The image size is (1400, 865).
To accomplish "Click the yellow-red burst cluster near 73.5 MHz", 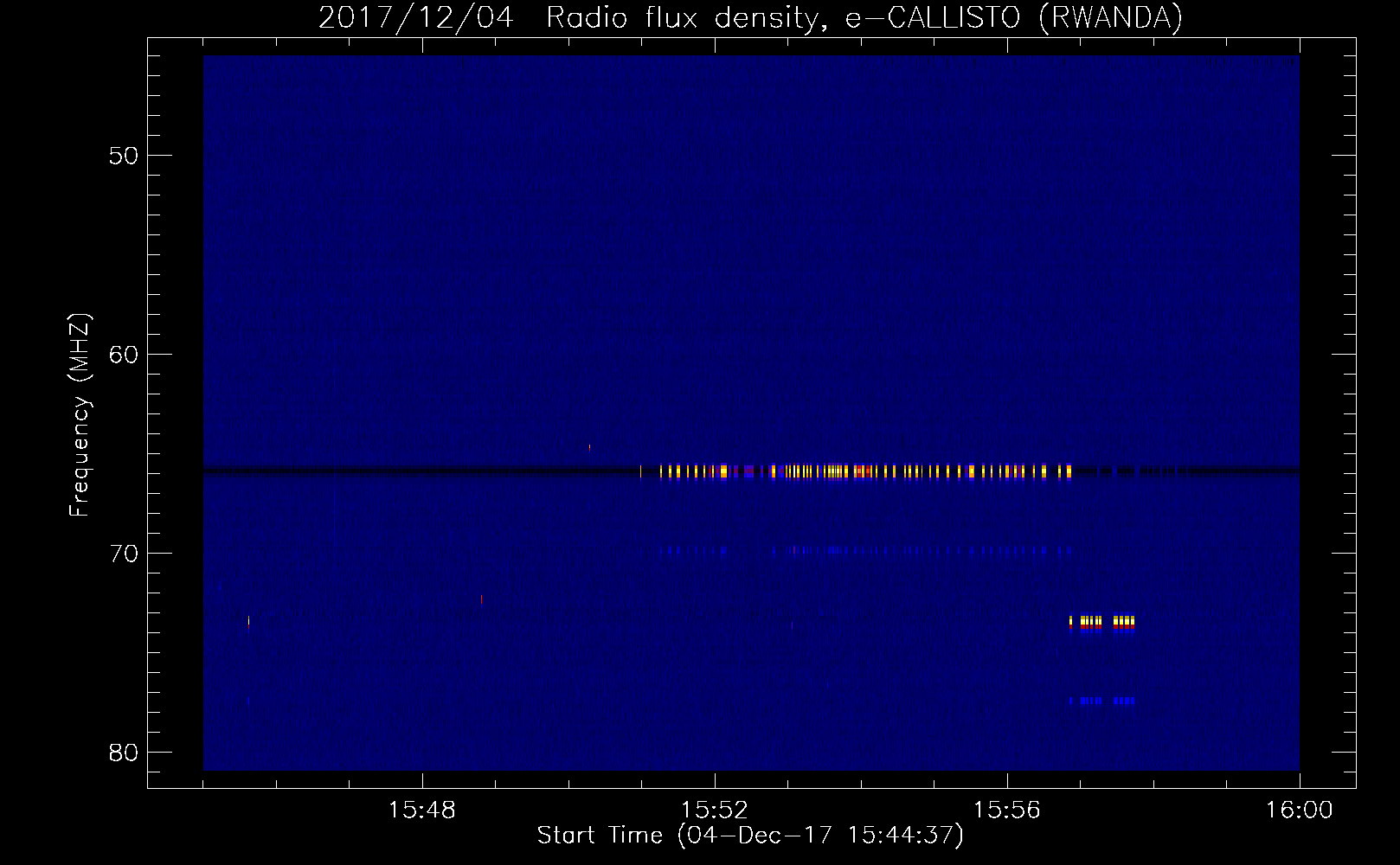I will pyautogui.click(x=1101, y=623).
